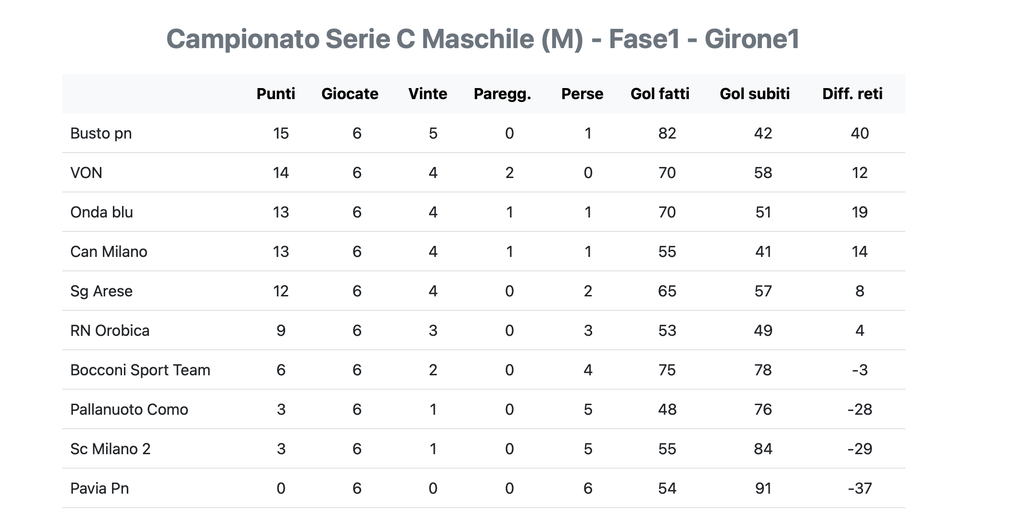Select the RN Orobica team name
Image resolution: width=1024 pixels, height=523 pixels.
pyautogui.click(x=110, y=330)
